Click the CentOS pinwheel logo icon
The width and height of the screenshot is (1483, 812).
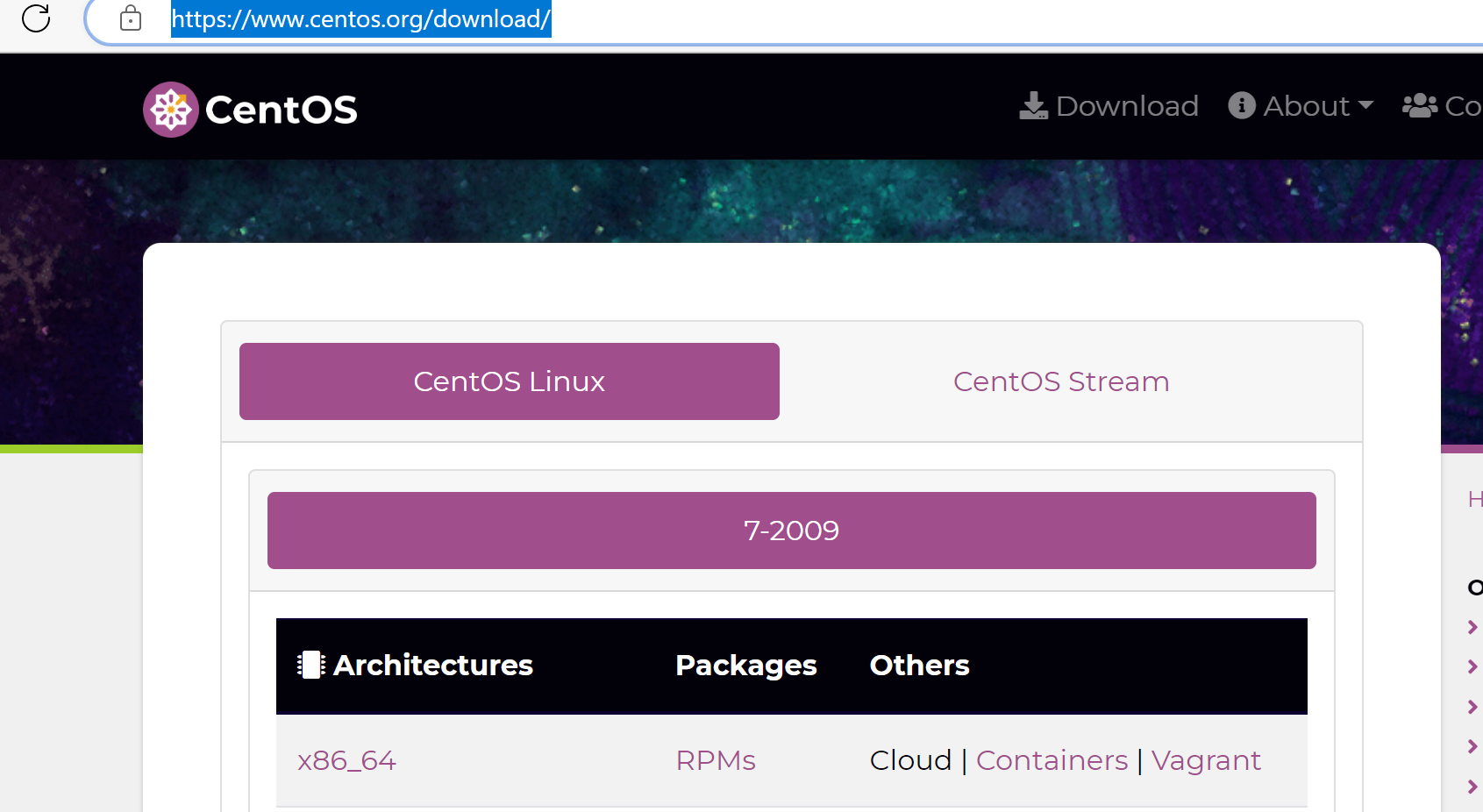point(171,110)
